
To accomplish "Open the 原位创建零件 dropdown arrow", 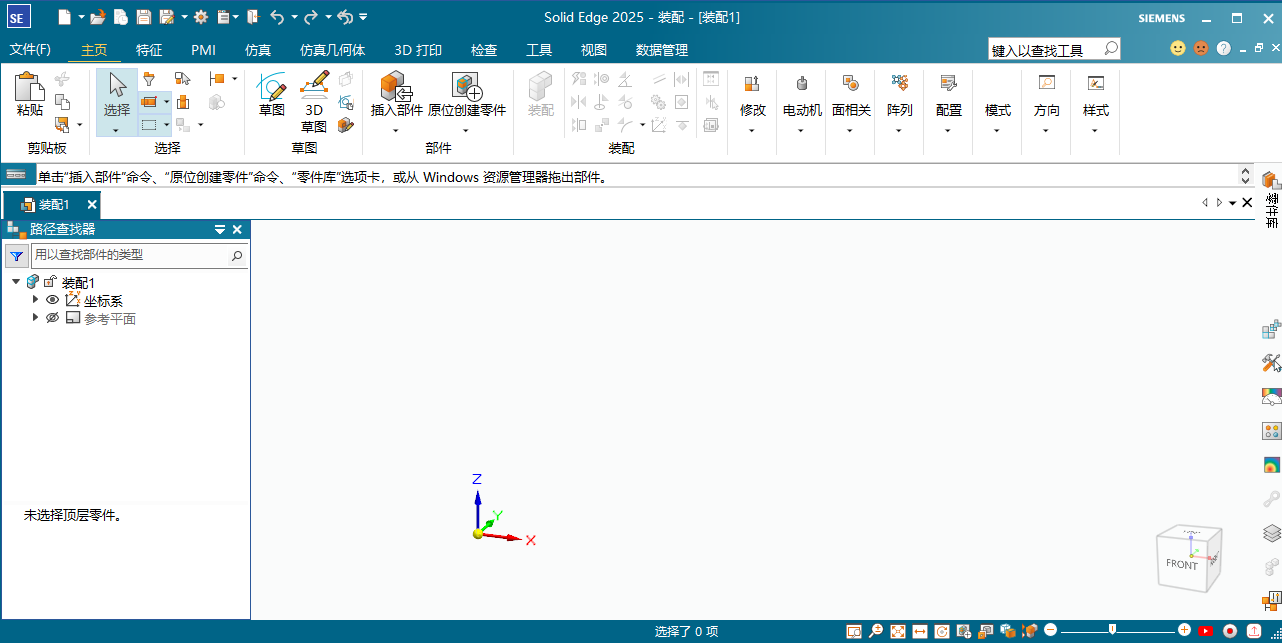I will pos(466,130).
